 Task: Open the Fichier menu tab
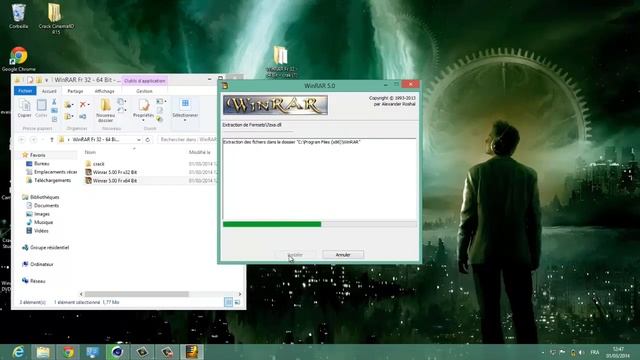tap(24, 91)
